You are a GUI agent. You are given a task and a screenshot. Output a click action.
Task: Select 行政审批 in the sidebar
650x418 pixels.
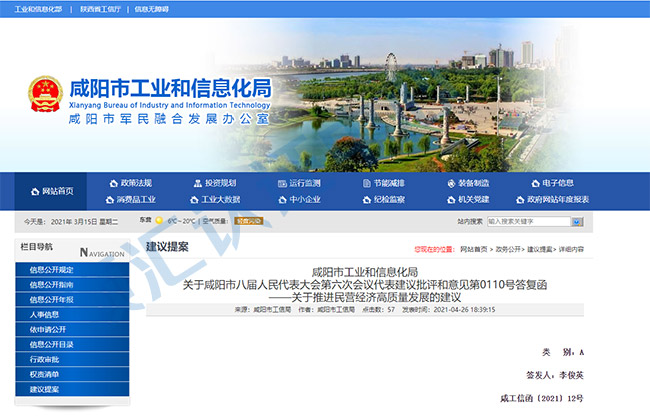coord(72,360)
